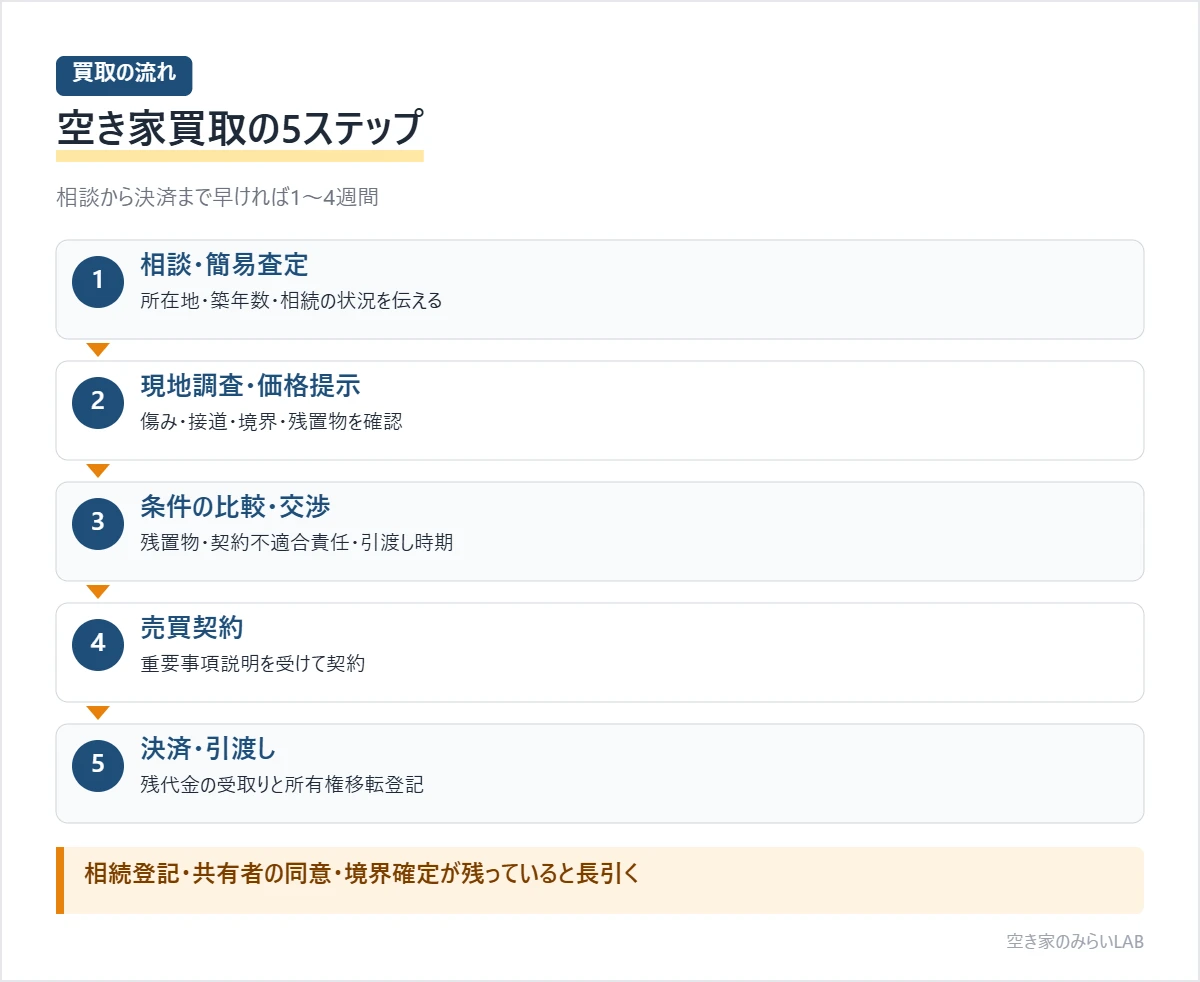Click the step 5 number circle
This screenshot has height=982, width=1200.
point(98,765)
